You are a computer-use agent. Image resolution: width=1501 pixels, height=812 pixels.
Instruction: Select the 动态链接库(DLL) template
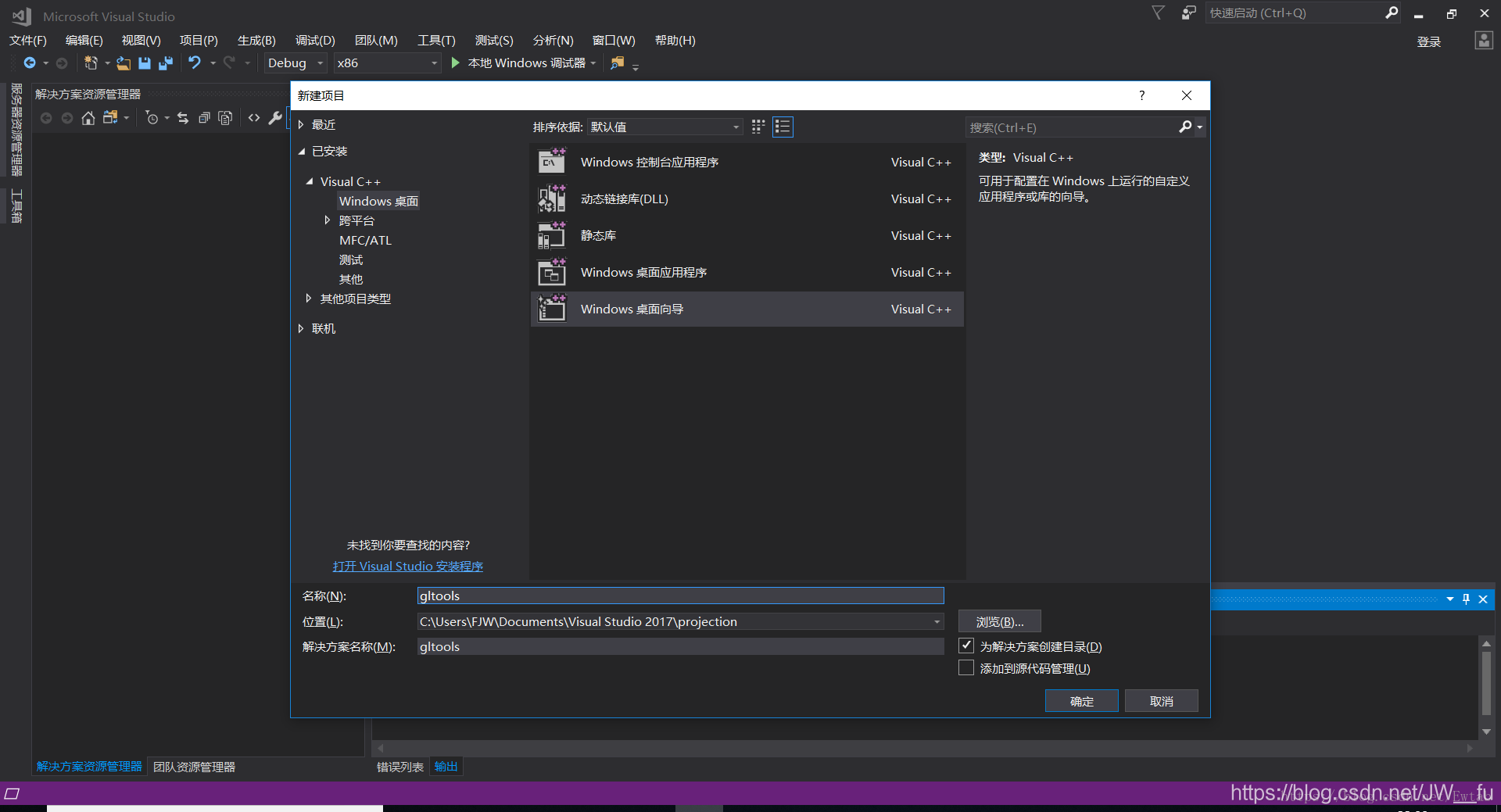(747, 199)
